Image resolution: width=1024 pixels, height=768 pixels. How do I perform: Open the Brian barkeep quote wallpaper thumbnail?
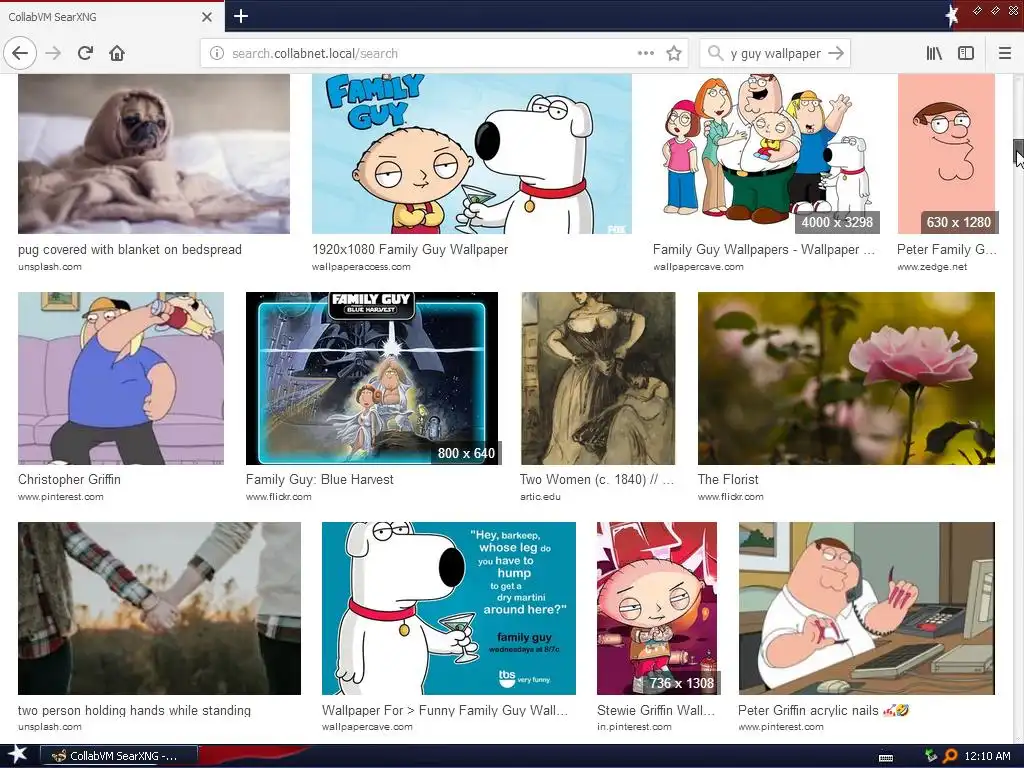pyautogui.click(x=449, y=608)
